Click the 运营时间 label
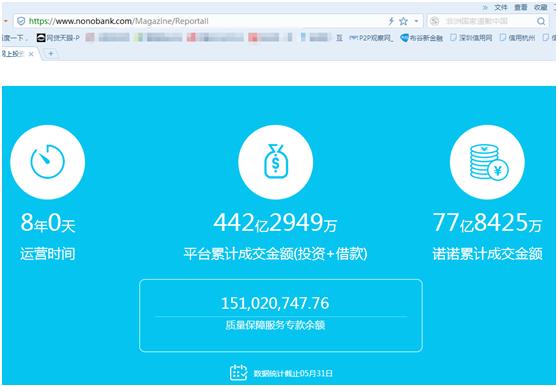The image size is (558, 387). click(48, 254)
